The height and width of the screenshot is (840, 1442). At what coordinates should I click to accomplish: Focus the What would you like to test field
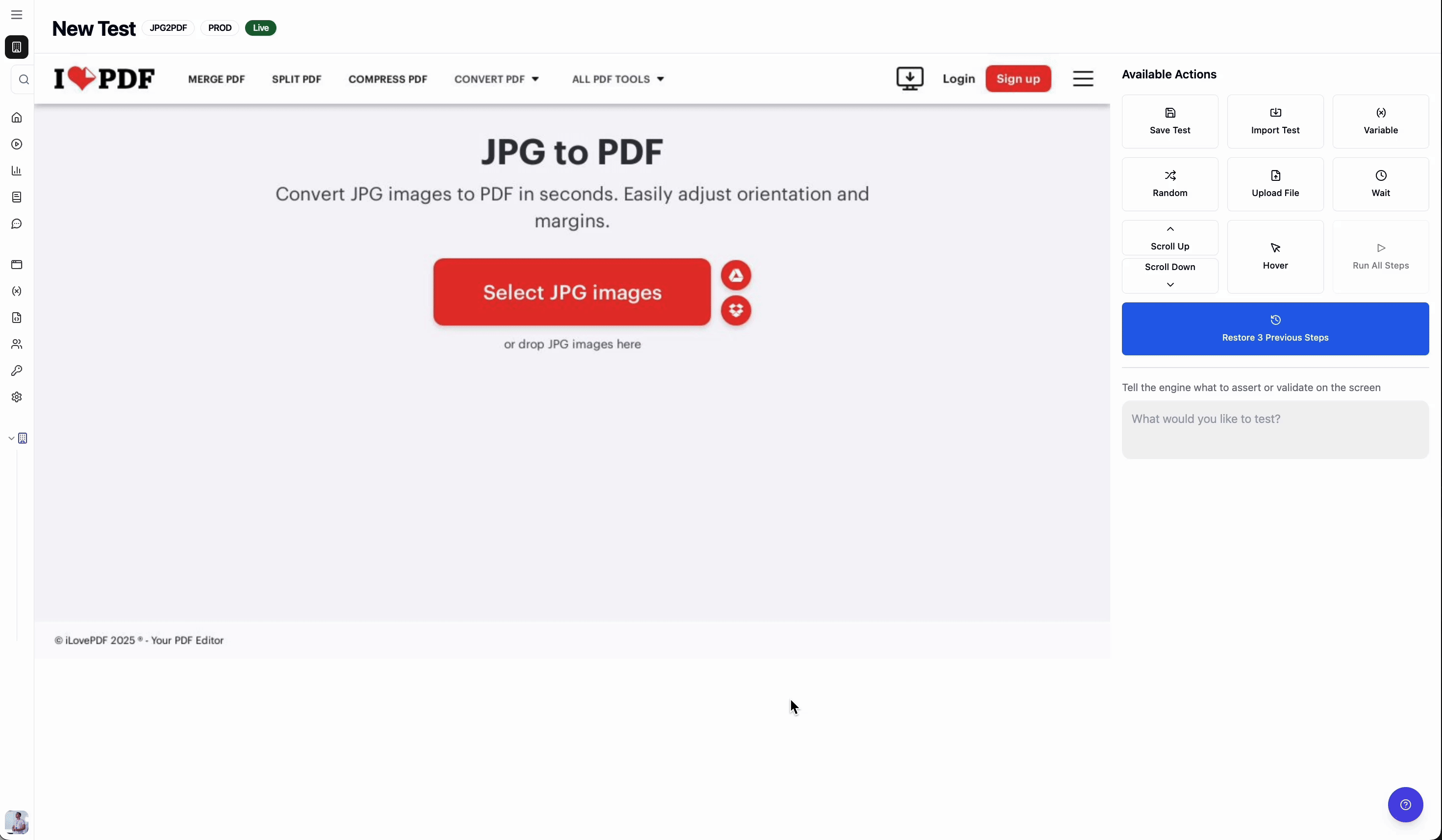coord(1275,429)
